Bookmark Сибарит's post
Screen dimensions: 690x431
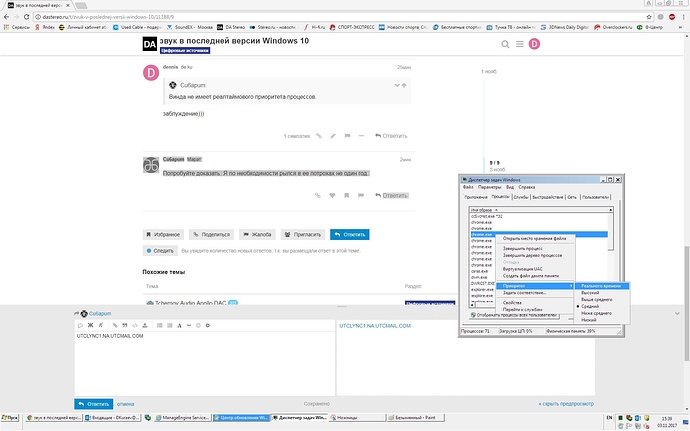(346, 195)
